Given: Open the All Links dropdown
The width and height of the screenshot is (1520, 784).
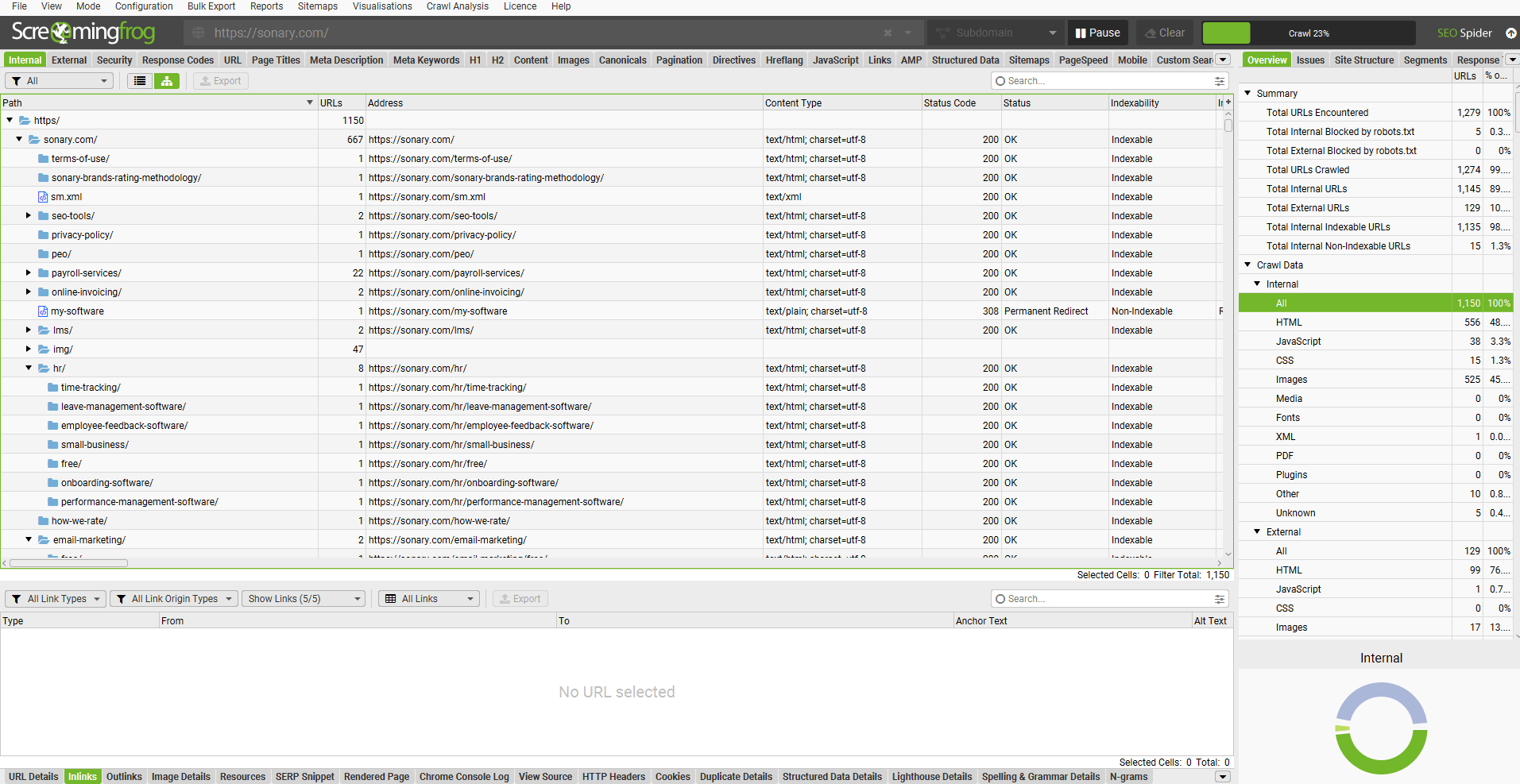Looking at the screenshot, I should [x=429, y=599].
